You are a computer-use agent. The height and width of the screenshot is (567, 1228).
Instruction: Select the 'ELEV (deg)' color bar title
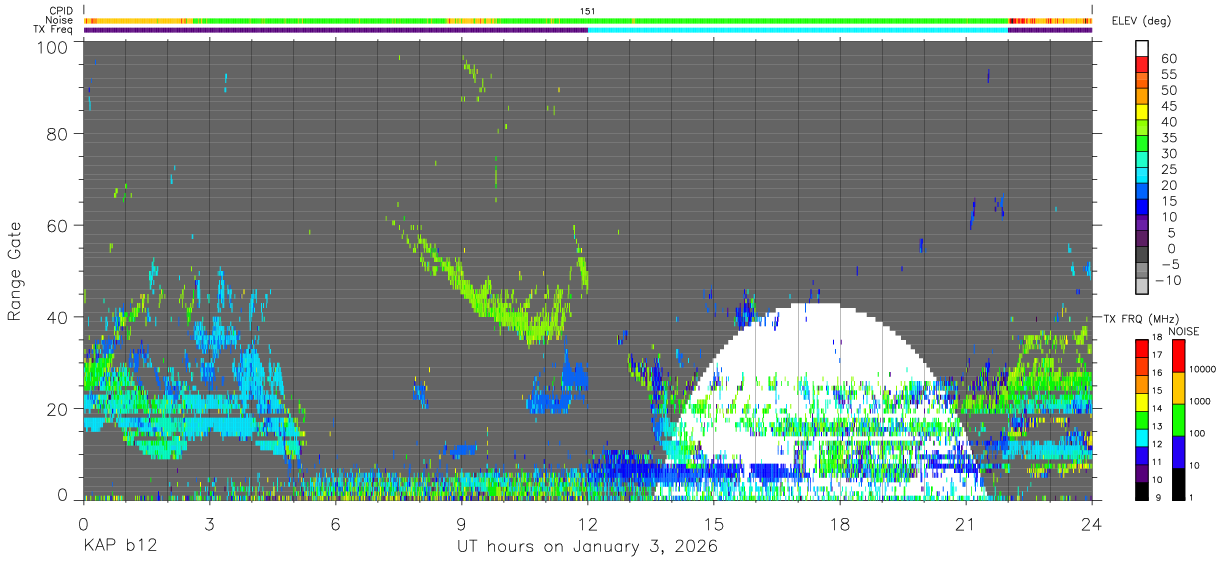click(x=1141, y=21)
